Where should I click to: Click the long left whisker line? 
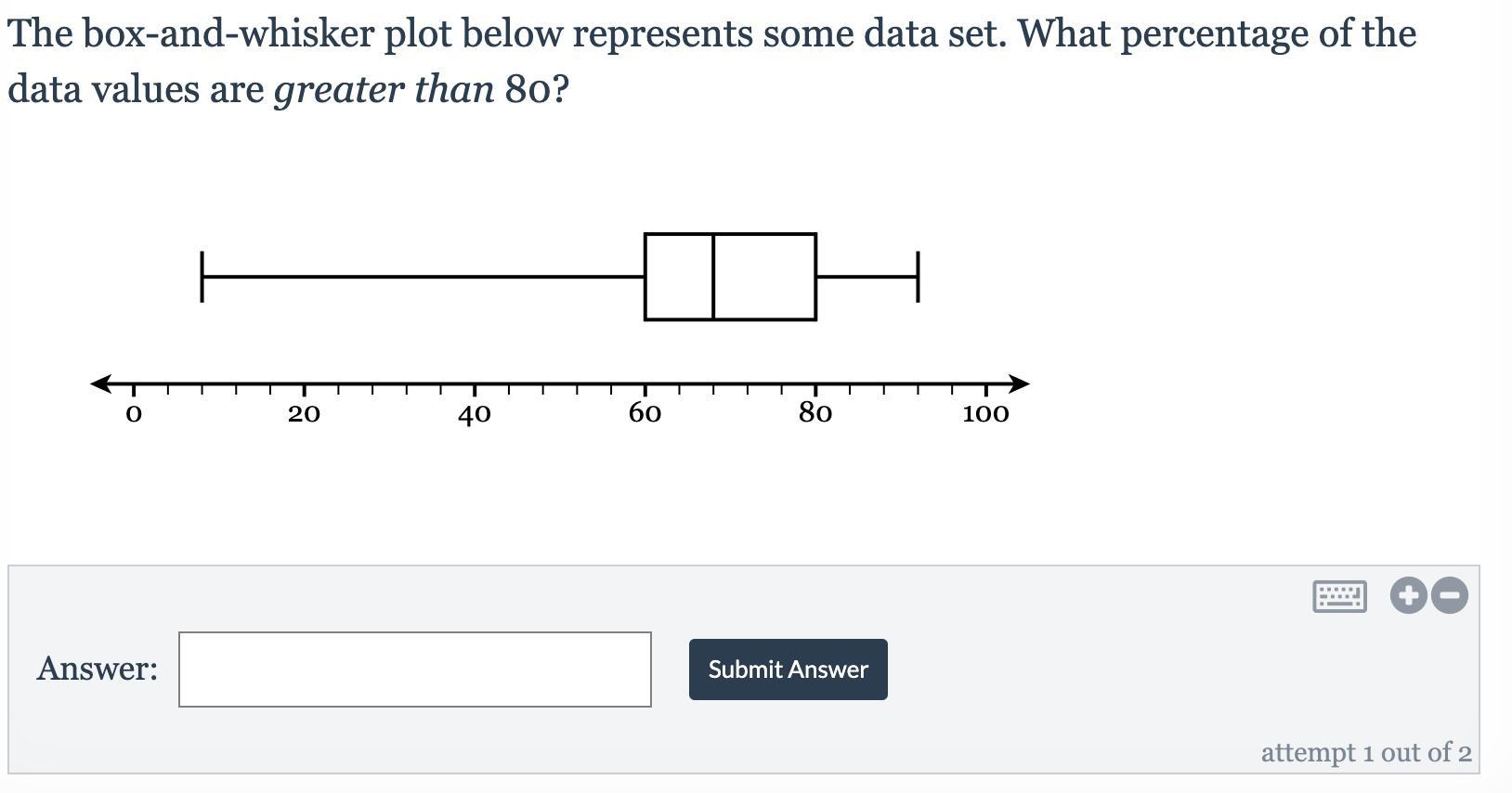coord(423,277)
